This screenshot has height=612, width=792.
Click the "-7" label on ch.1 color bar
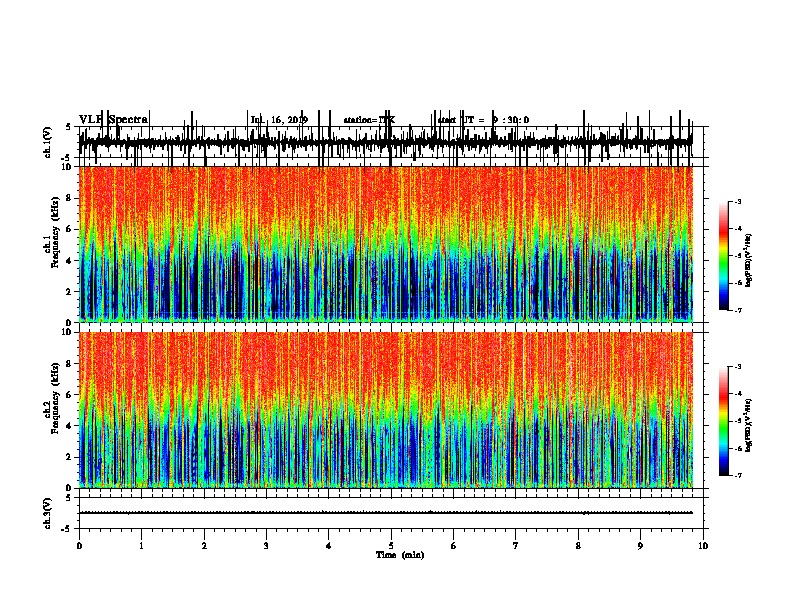[x=737, y=310]
